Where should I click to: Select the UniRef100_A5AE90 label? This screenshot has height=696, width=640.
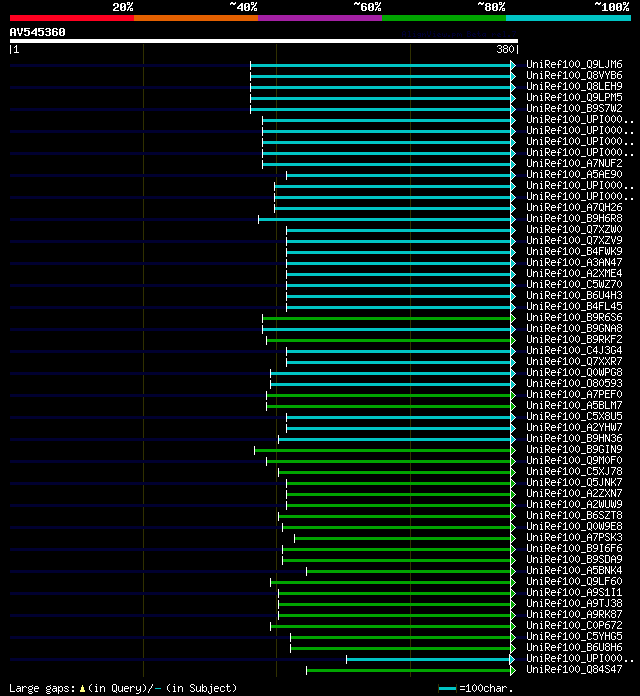[574, 174]
